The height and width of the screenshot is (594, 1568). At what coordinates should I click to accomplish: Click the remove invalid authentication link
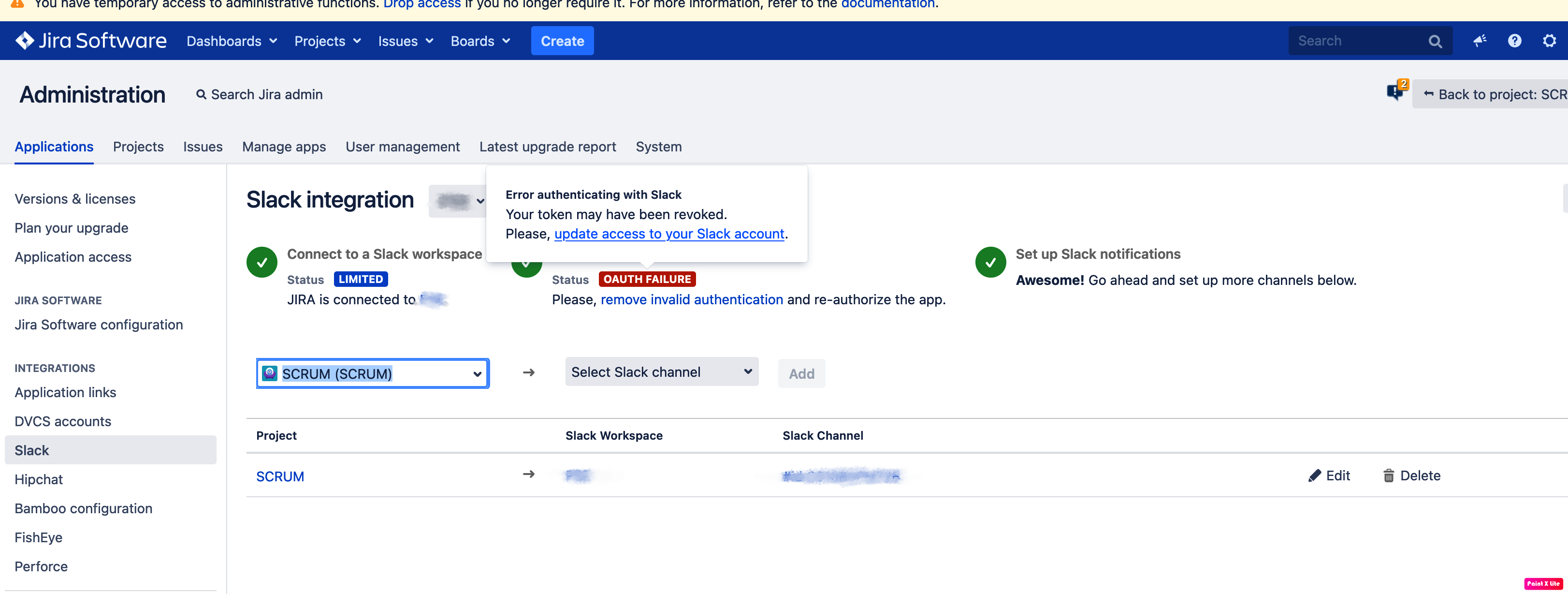pyautogui.click(x=692, y=300)
